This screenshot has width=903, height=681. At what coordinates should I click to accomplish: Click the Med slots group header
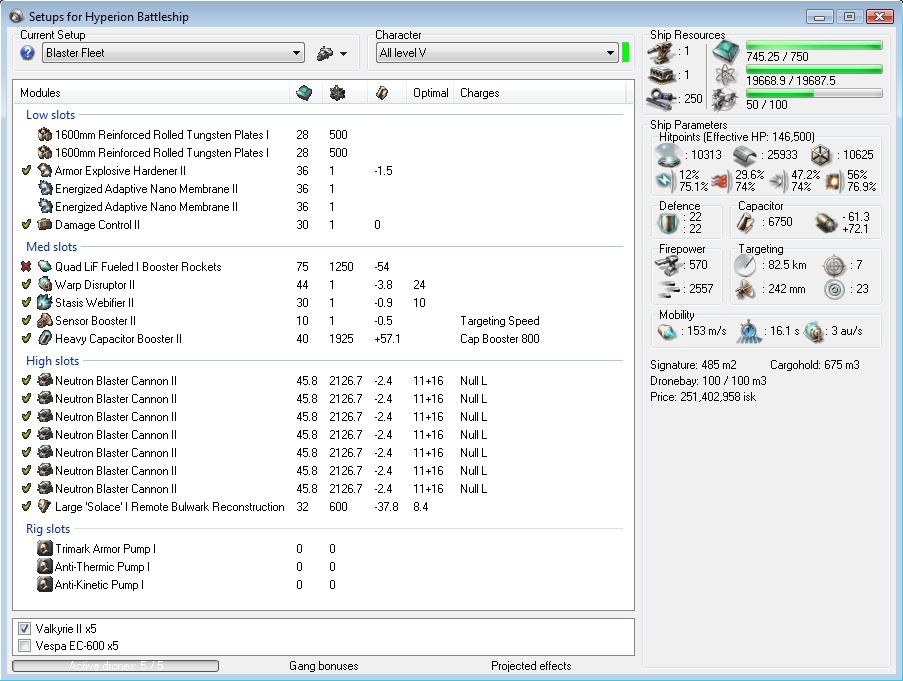[x=51, y=246]
